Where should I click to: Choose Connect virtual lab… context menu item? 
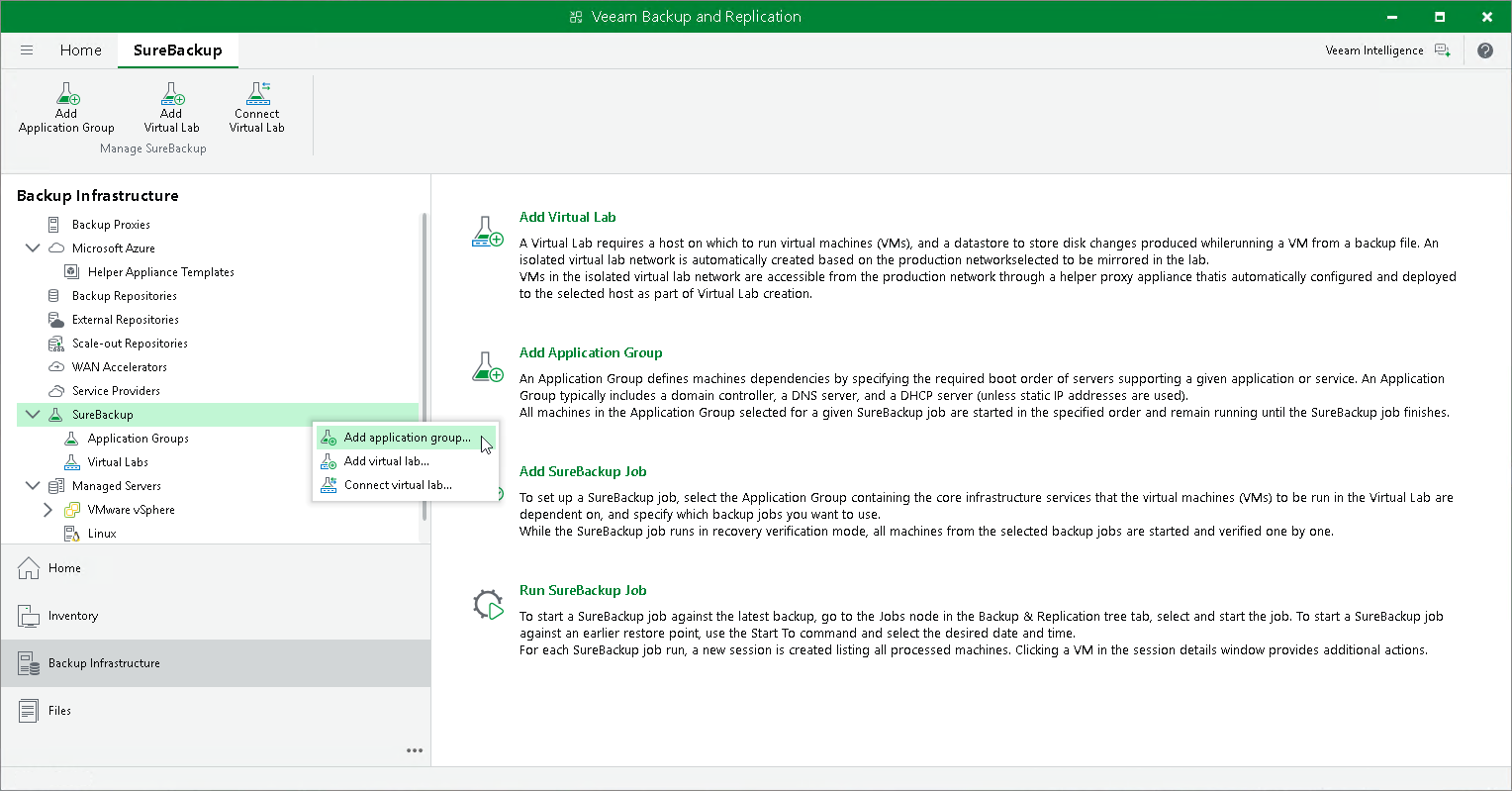tap(406, 485)
